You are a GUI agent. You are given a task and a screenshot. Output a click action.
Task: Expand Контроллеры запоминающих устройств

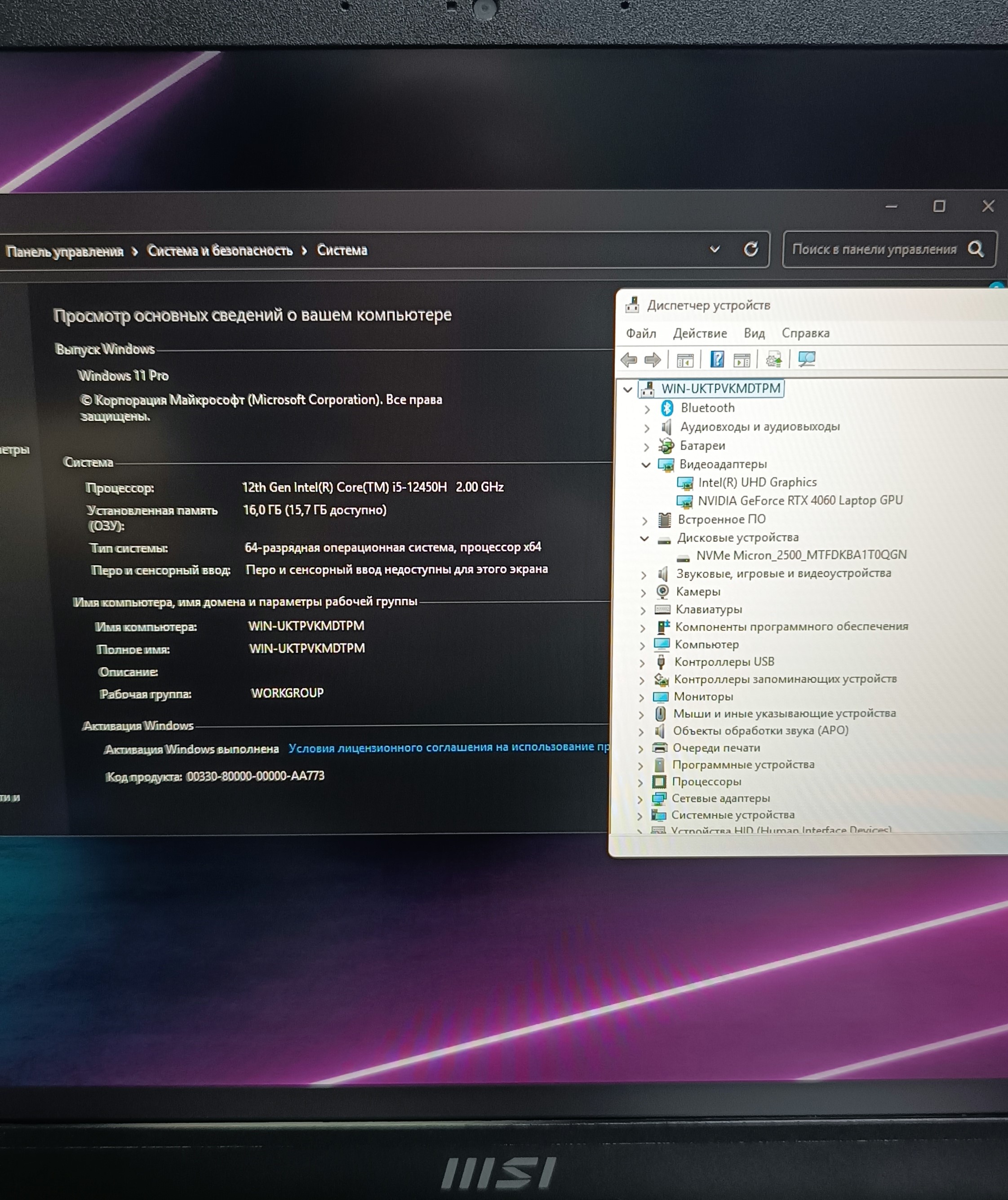641,681
